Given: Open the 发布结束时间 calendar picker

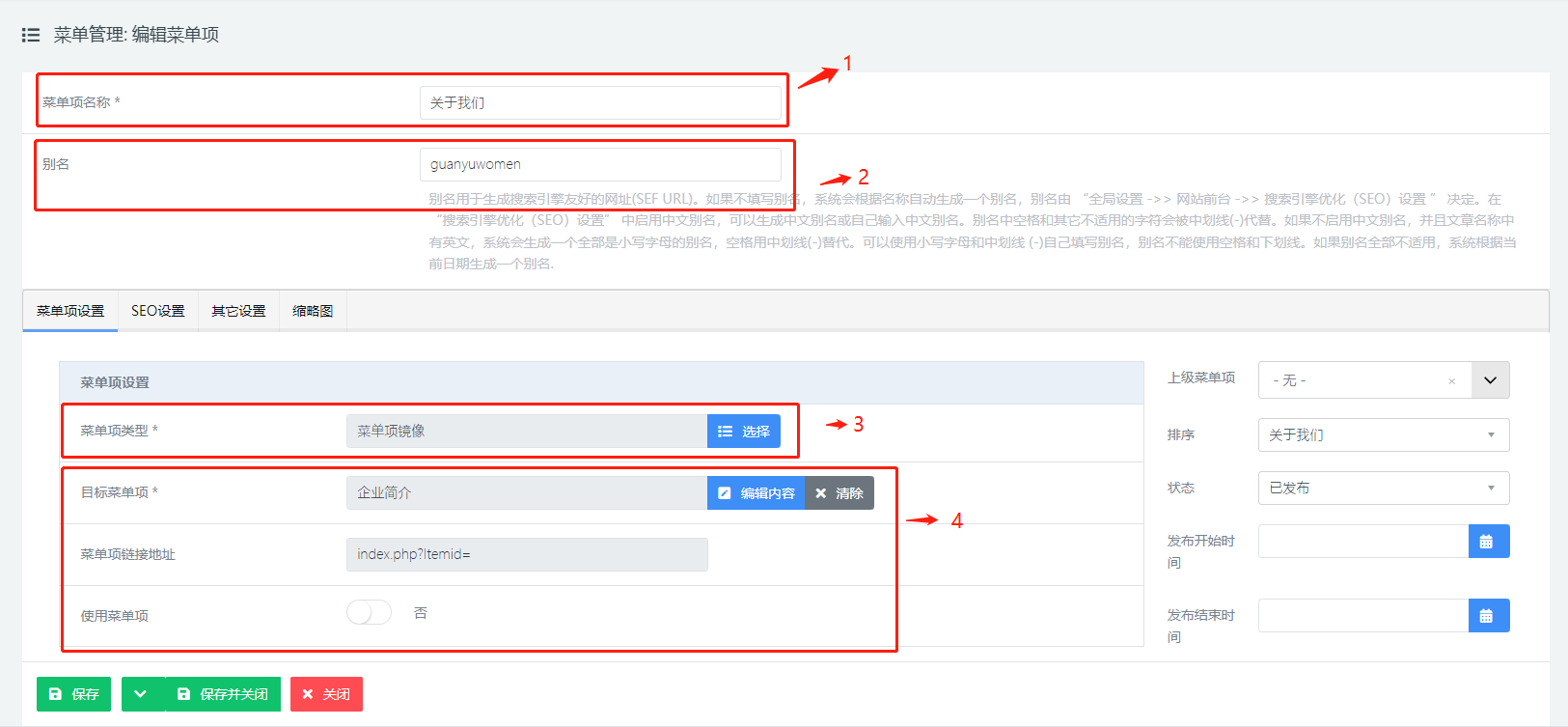Looking at the screenshot, I should coord(1487,616).
